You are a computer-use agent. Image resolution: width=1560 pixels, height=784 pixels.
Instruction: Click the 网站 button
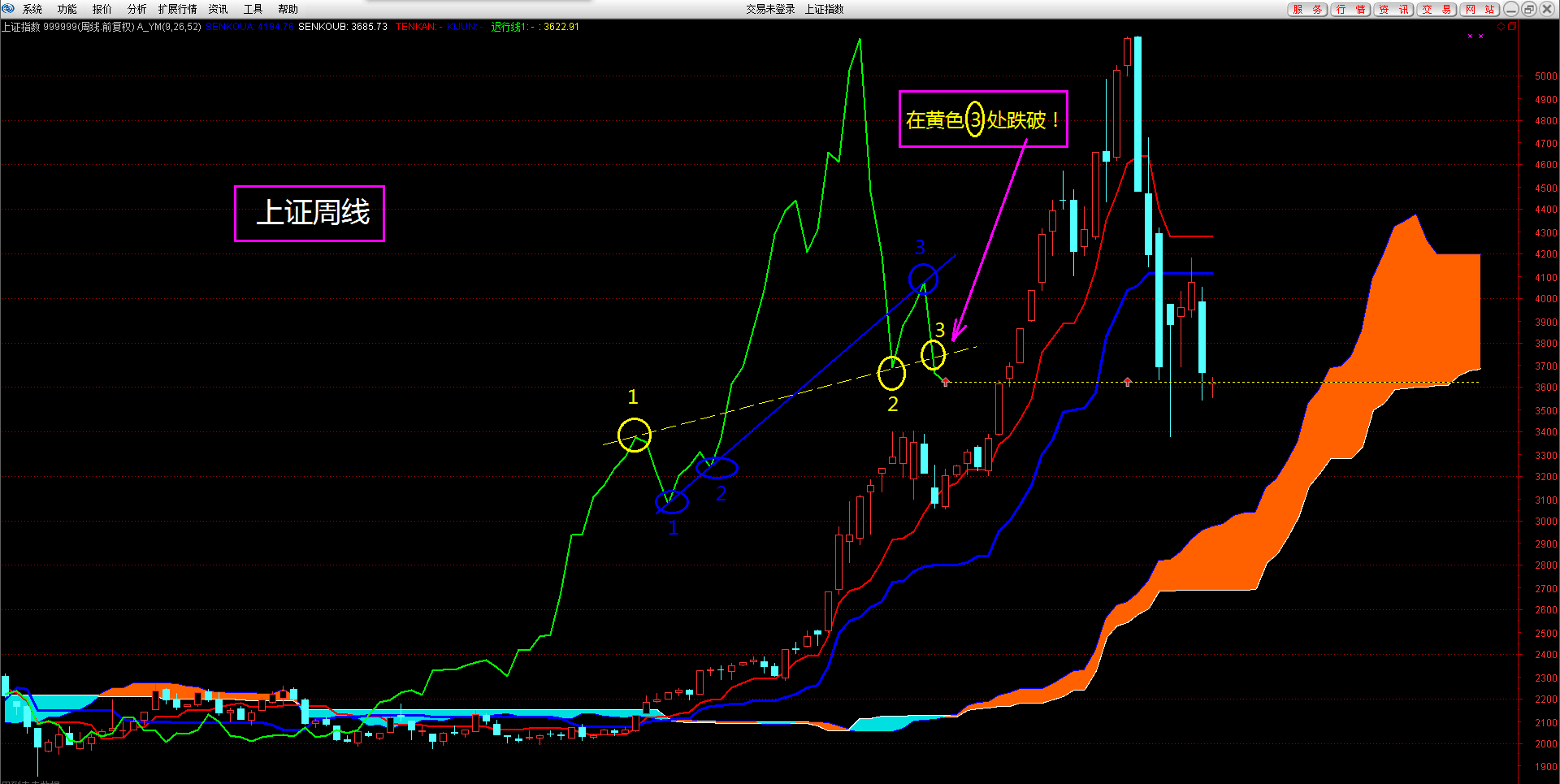click(x=1480, y=9)
